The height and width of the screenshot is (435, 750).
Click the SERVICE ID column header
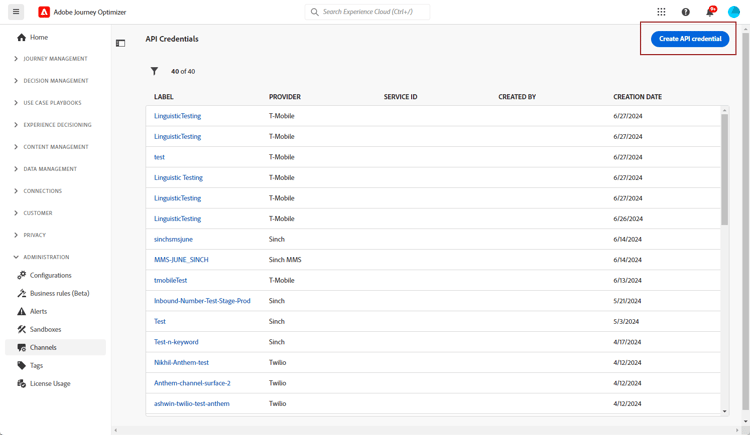point(400,97)
